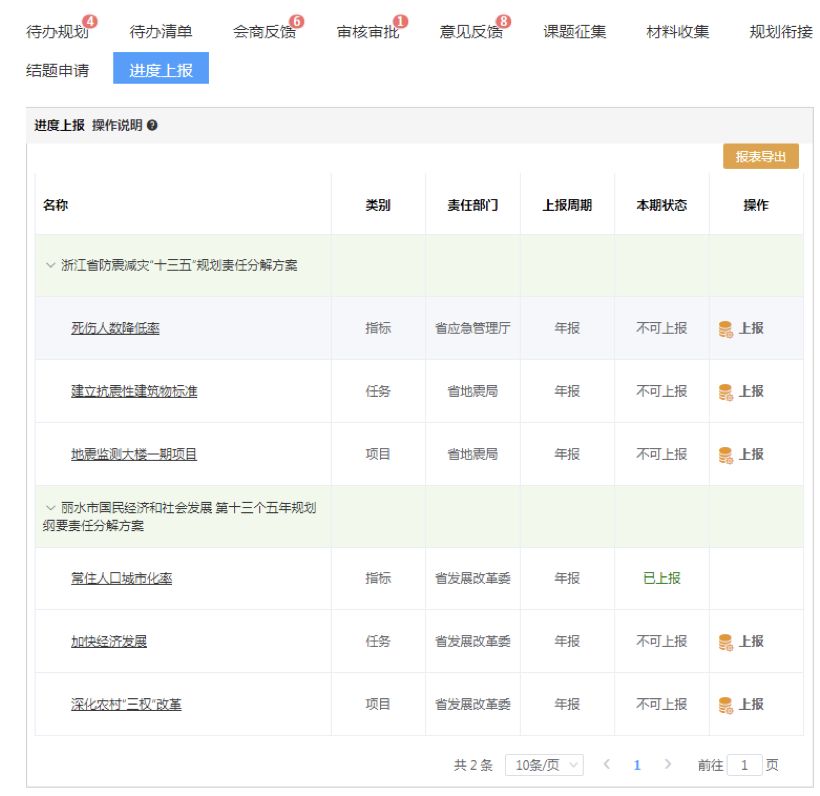Open the 常住人口城市化率 link
The width and height of the screenshot is (820, 796).
click(x=121, y=578)
